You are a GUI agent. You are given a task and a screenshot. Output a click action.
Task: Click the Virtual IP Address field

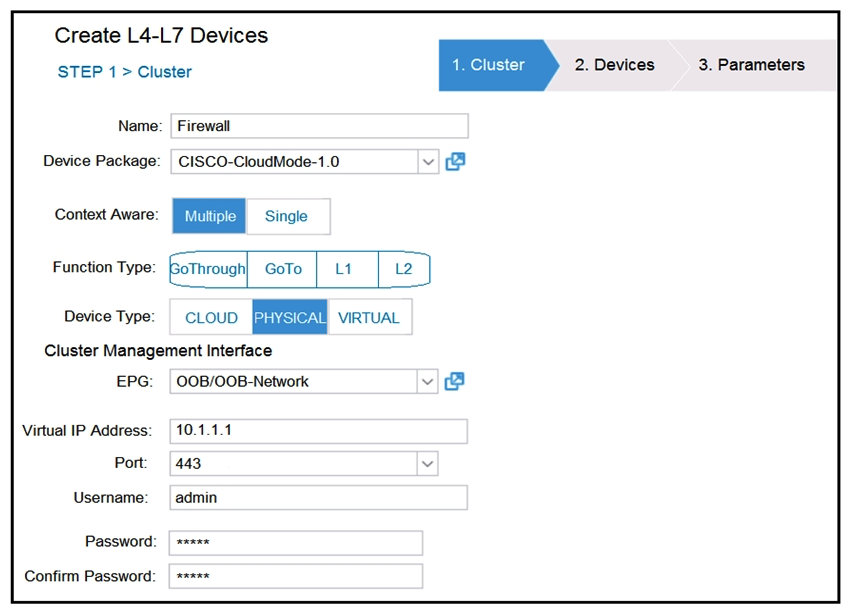[x=318, y=431]
